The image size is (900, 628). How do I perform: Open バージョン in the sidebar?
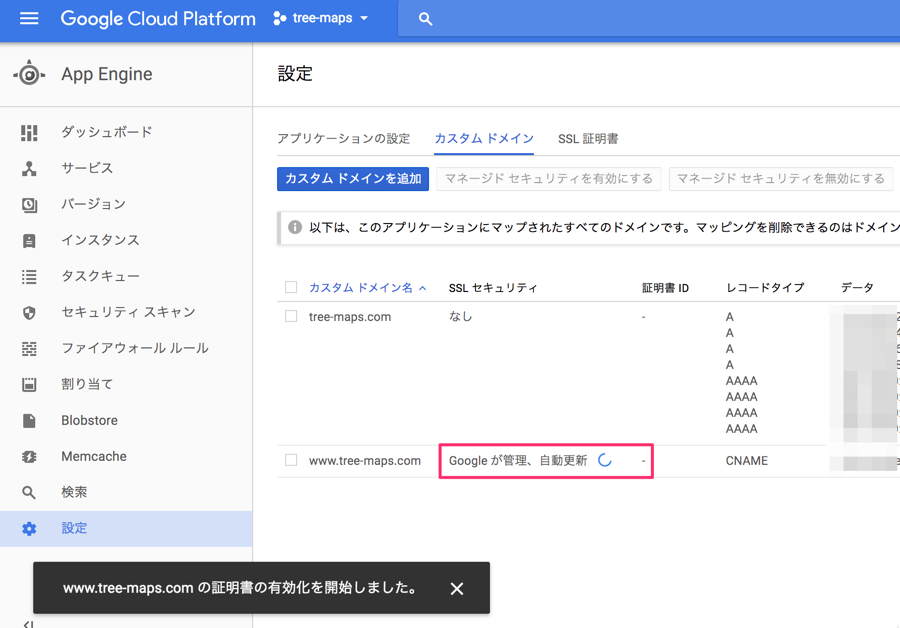94,204
